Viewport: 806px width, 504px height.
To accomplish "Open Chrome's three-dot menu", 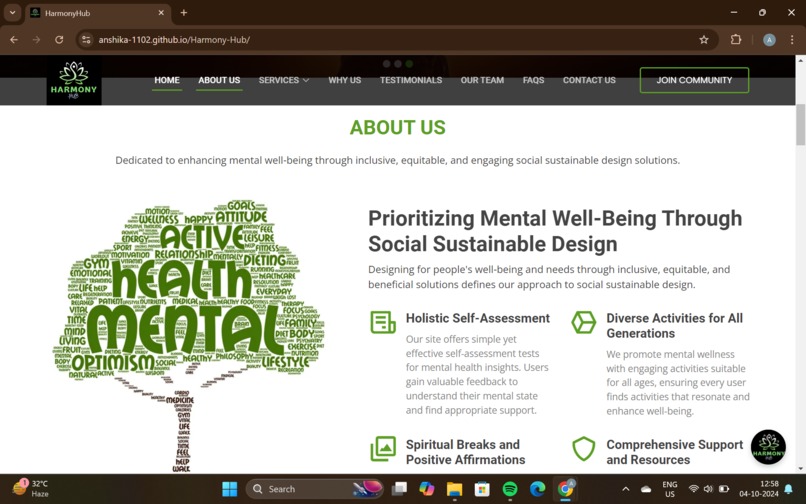I will pos(792,40).
